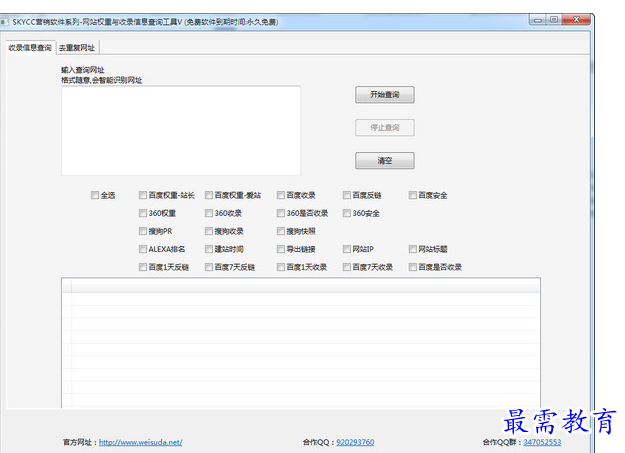Enable ALEXA排名 checkbox
The width and height of the screenshot is (625, 453).
[143, 249]
